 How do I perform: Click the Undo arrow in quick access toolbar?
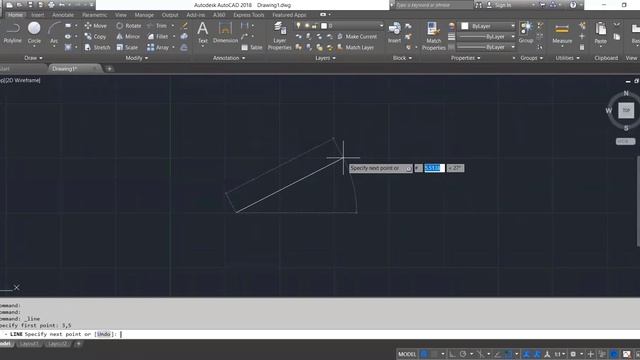pos(62,5)
